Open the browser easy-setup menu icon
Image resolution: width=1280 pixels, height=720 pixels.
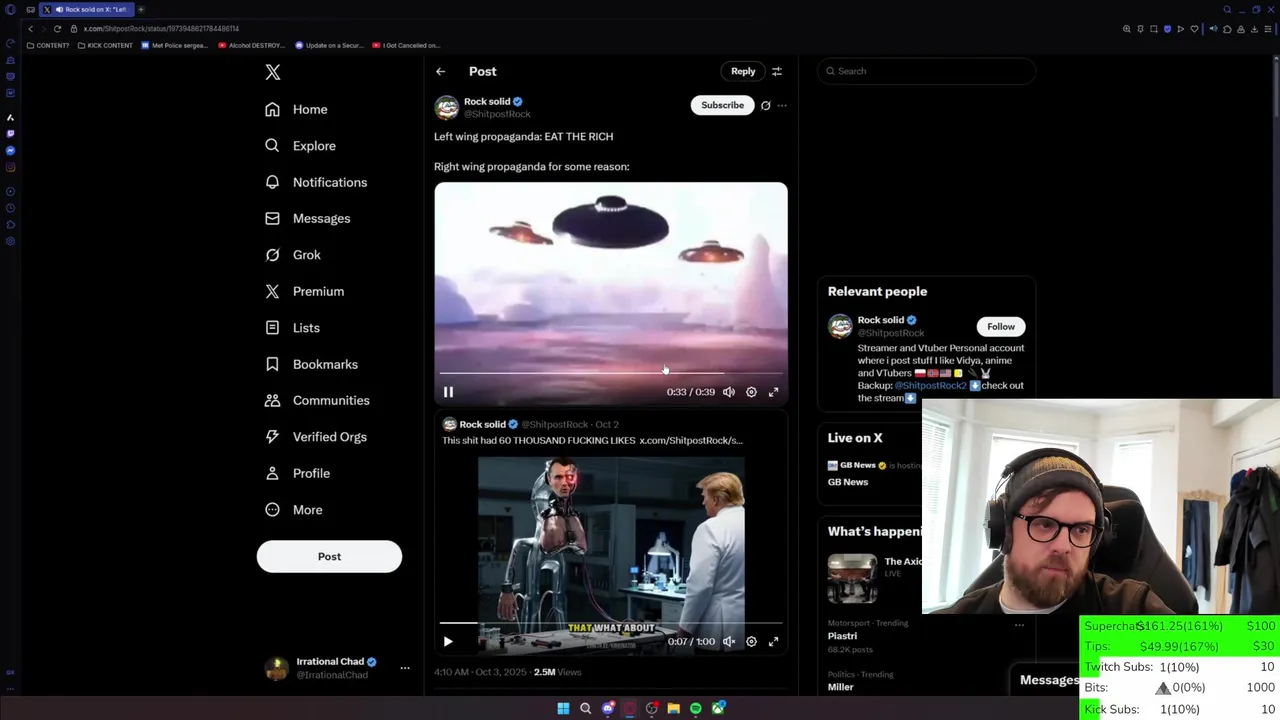[x=1268, y=29]
